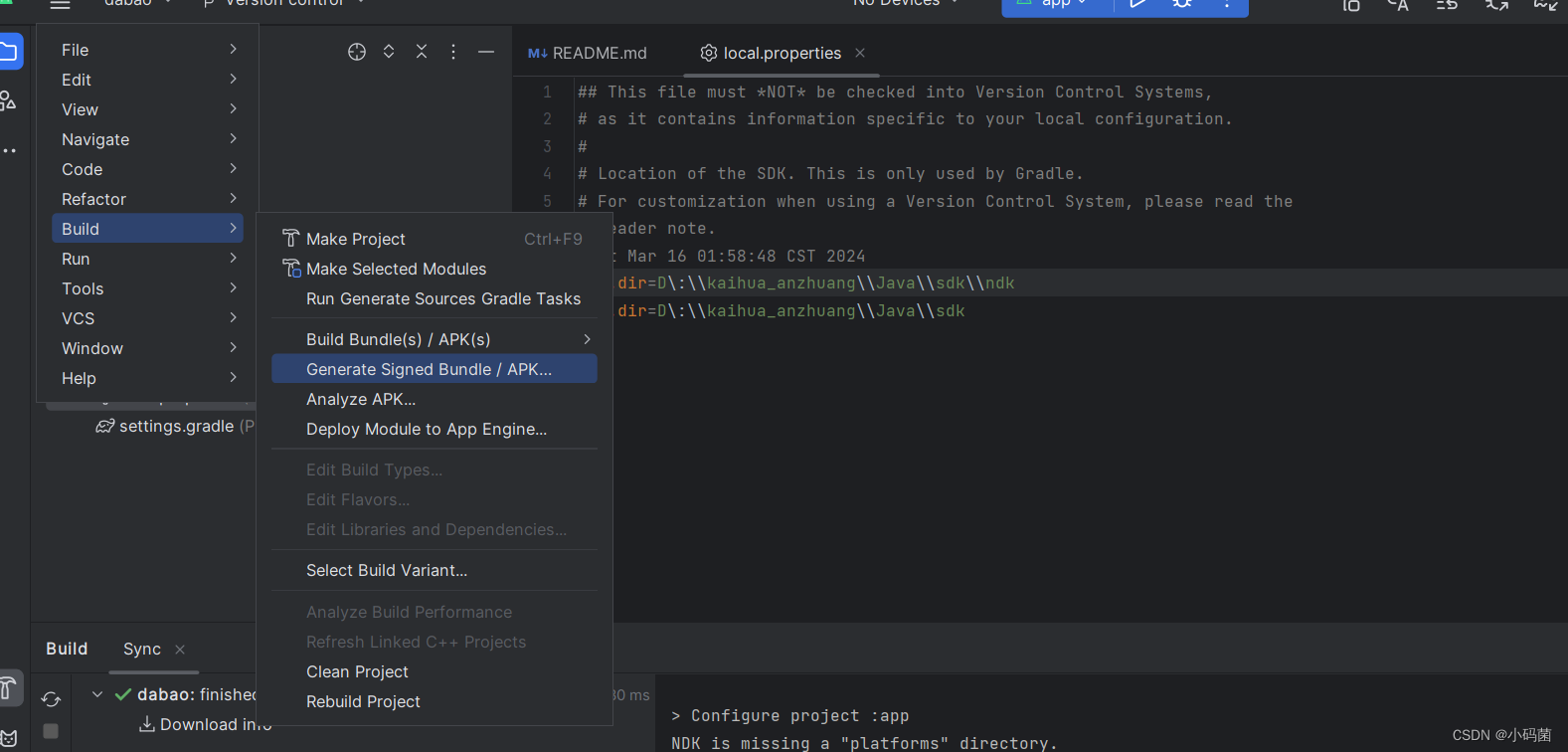Expand the Code submenu chevron

[233, 168]
